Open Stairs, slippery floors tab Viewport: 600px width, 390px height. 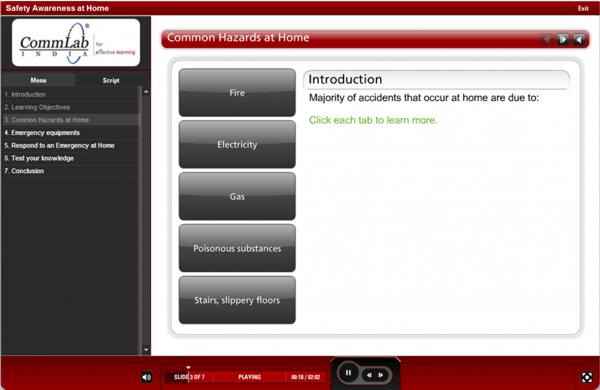[x=237, y=300]
